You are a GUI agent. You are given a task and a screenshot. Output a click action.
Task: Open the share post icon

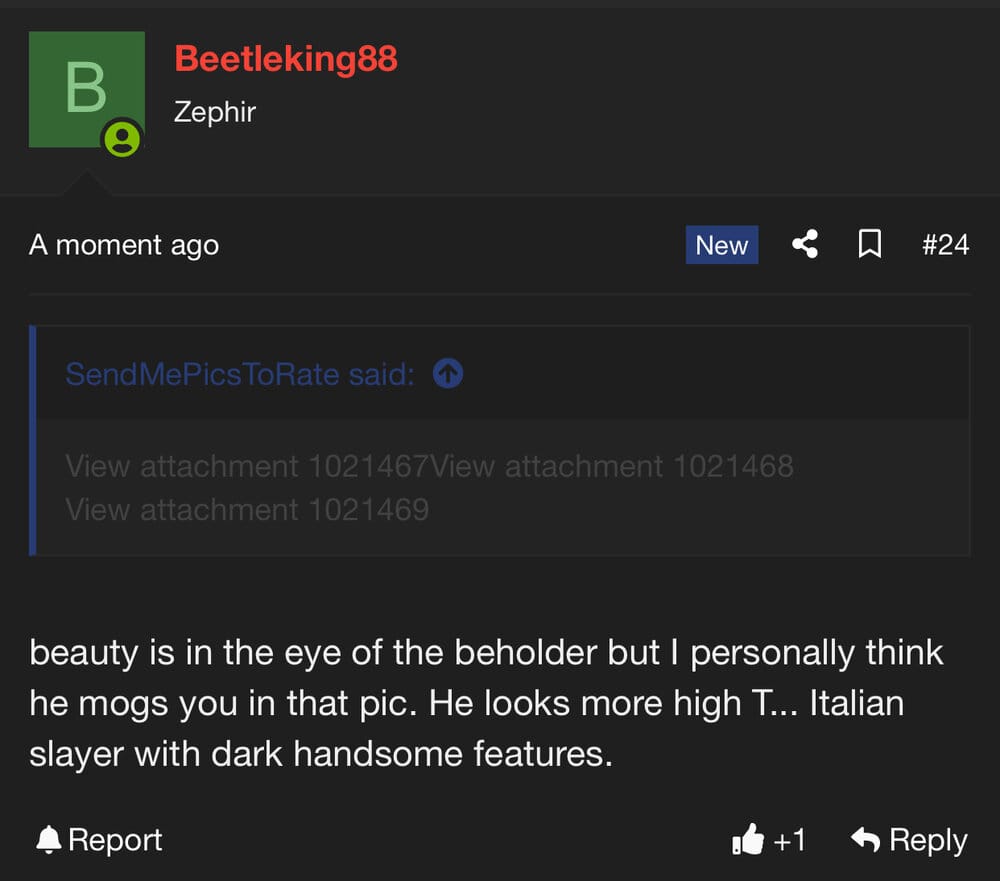[805, 244]
